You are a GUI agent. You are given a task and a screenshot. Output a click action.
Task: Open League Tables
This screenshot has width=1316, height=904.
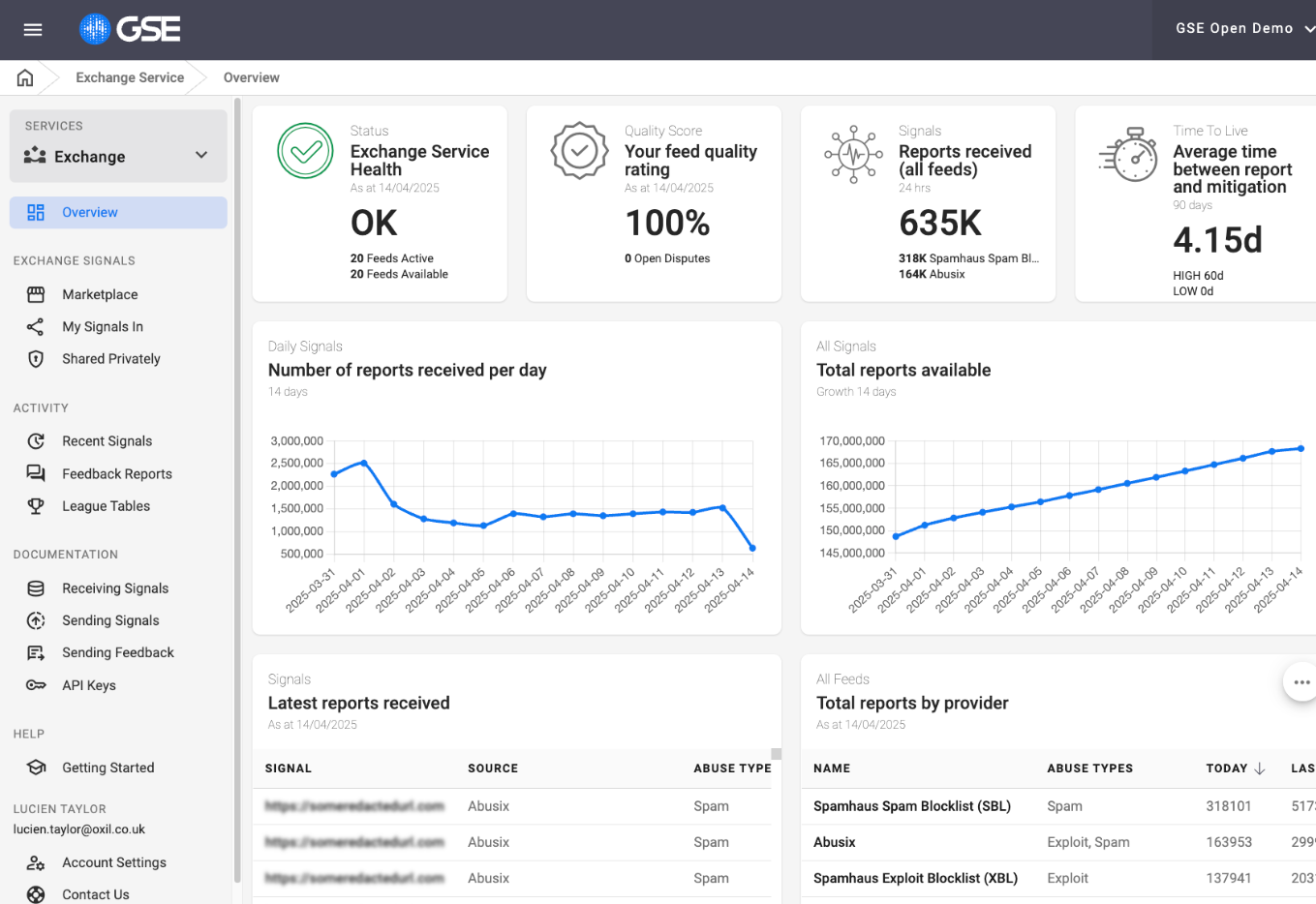pos(107,506)
